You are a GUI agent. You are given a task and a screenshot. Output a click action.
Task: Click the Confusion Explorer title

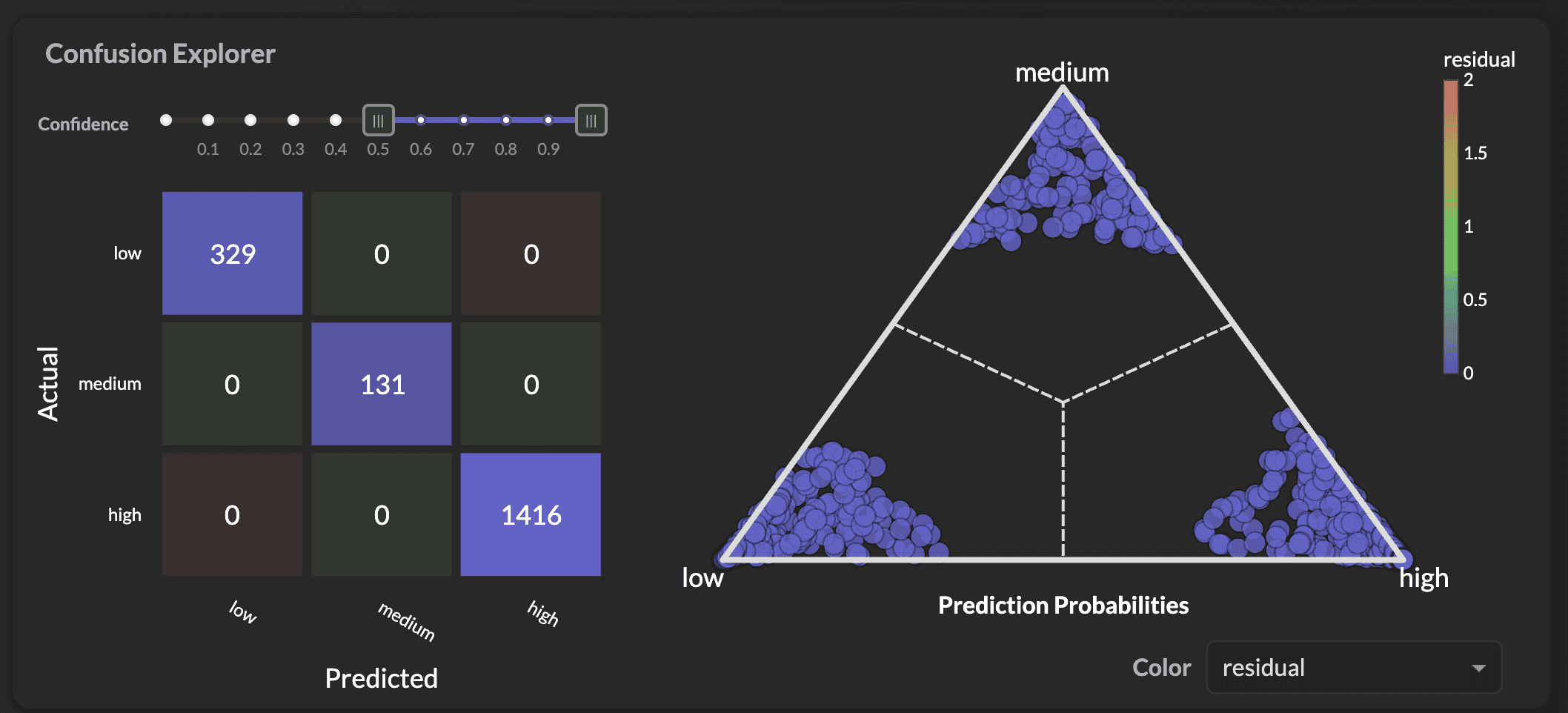pos(161,53)
